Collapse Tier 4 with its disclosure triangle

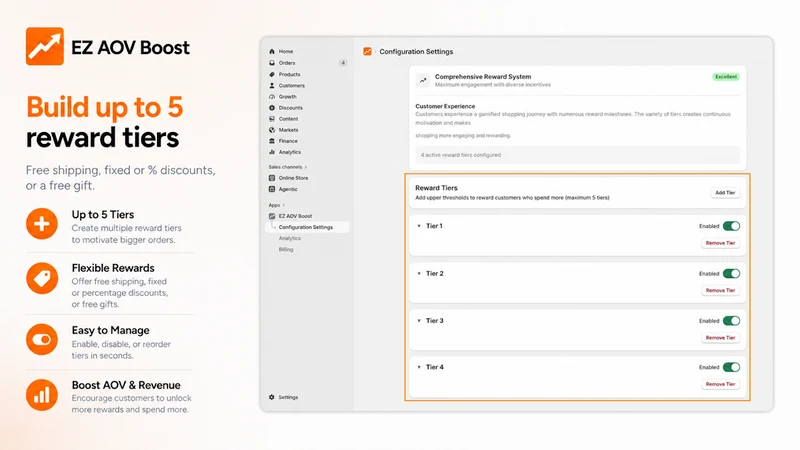[x=419, y=367]
